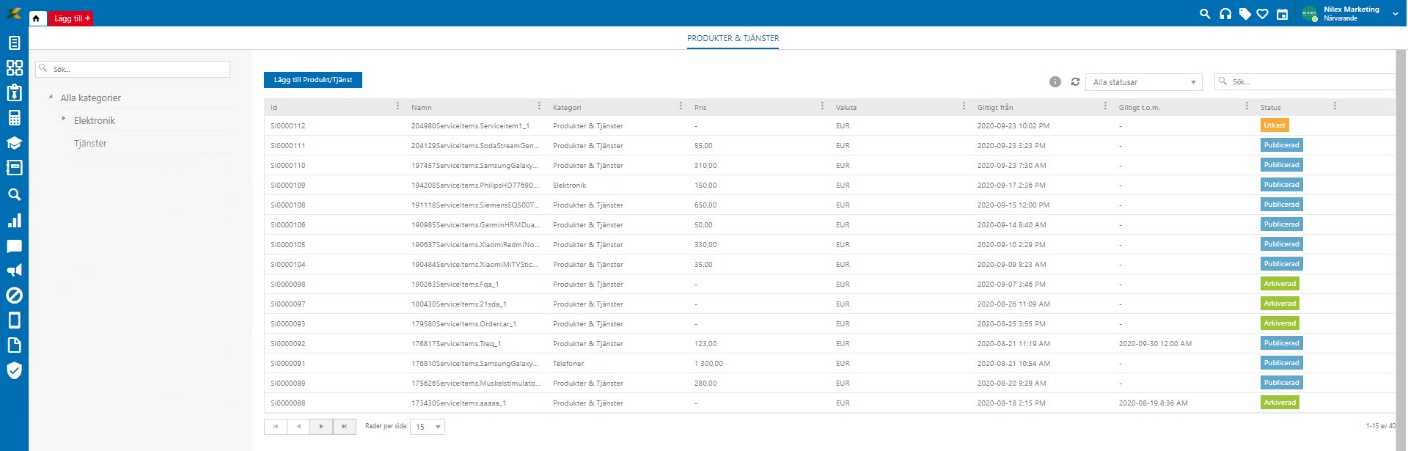Click the gray info icon above table
The image size is (1408, 451).
1055,82
